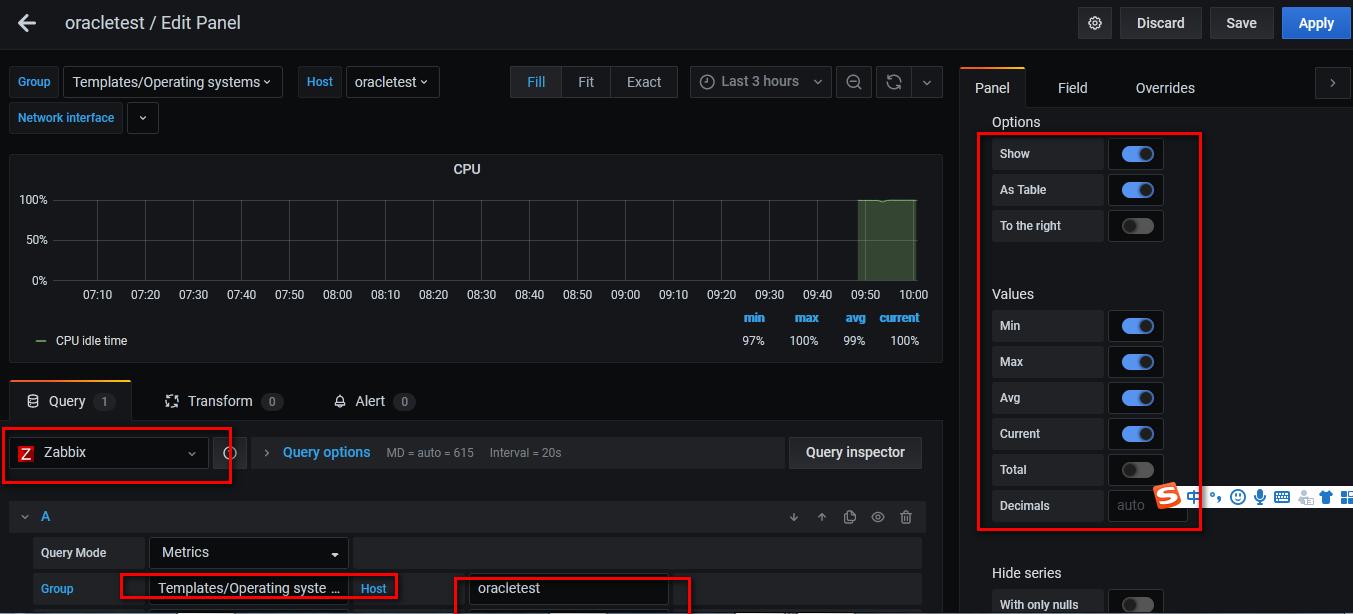Hide query A using the eye icon

[x=878, y=517]
